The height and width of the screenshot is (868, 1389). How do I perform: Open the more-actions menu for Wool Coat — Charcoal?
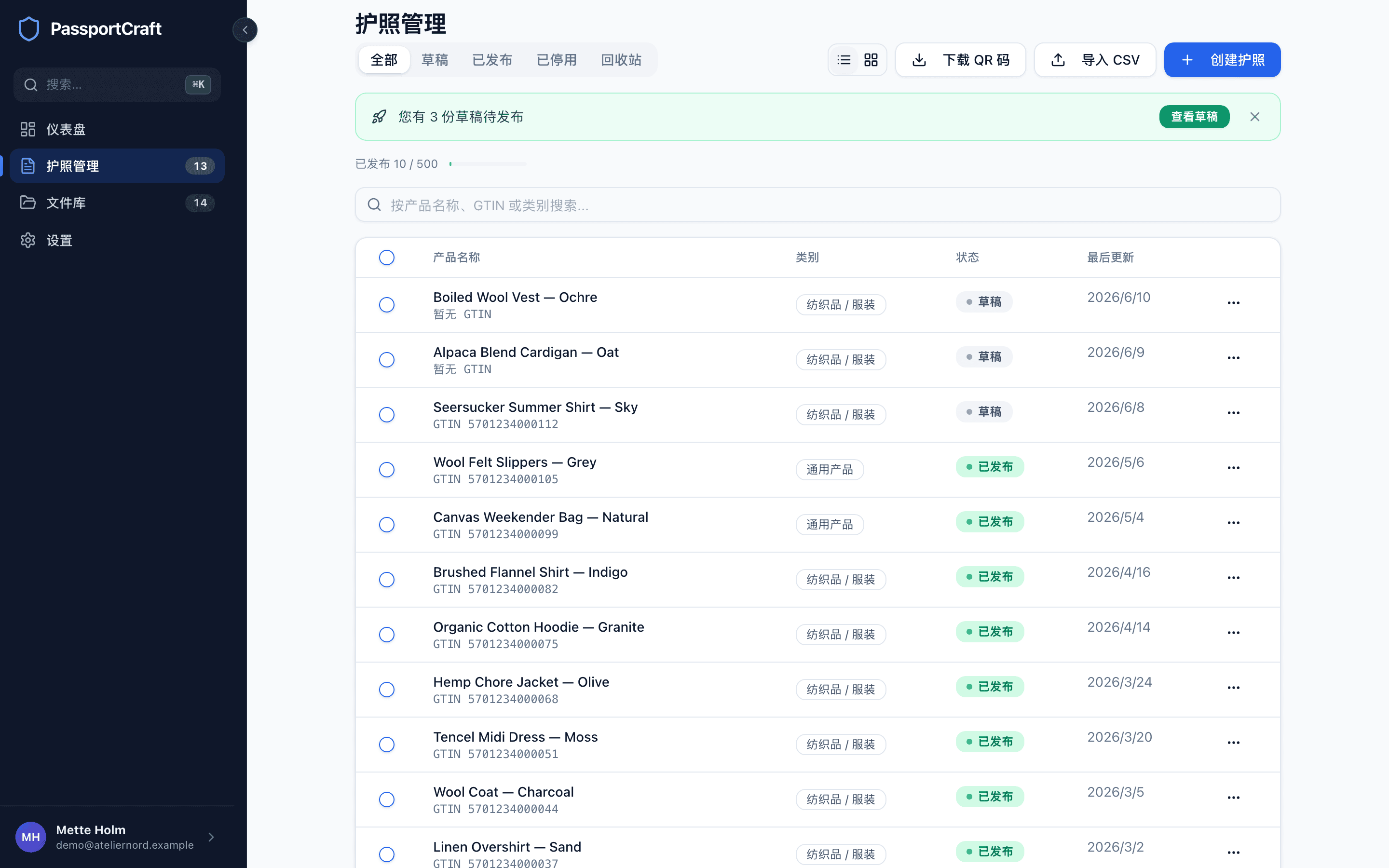click(x=1233, y=798)
